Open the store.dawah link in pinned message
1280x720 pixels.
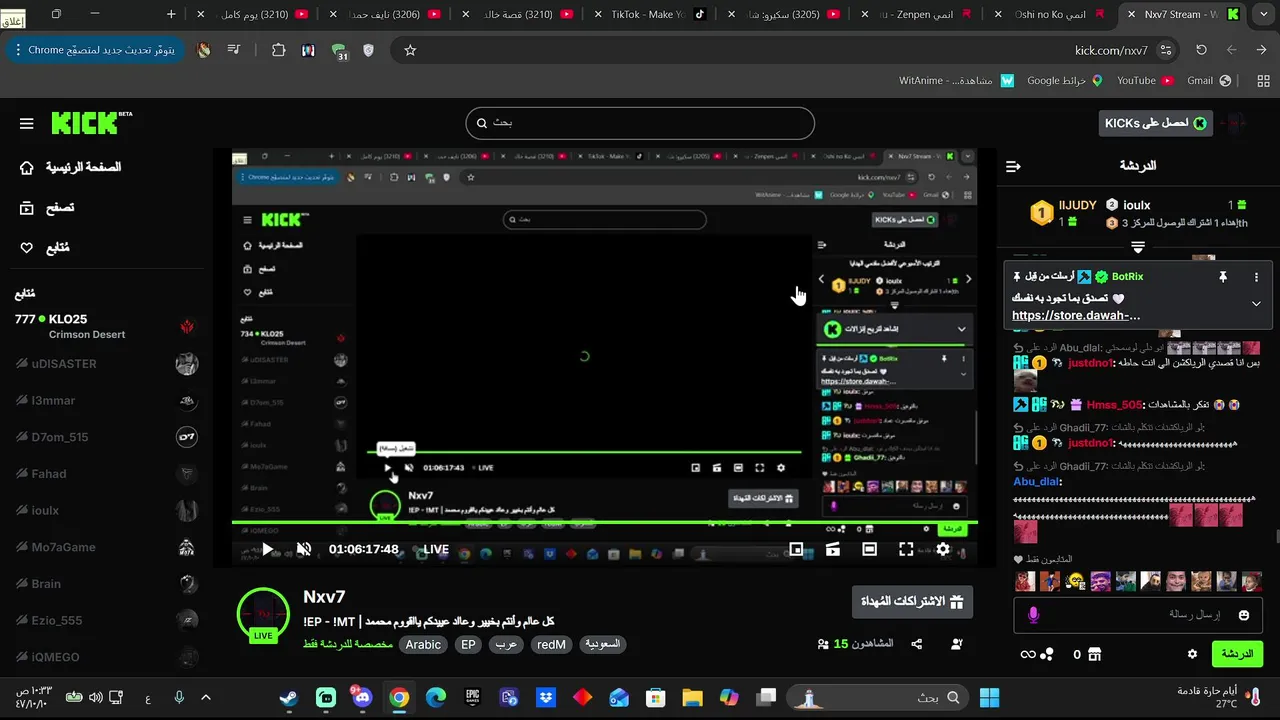tap(1076, 315)
